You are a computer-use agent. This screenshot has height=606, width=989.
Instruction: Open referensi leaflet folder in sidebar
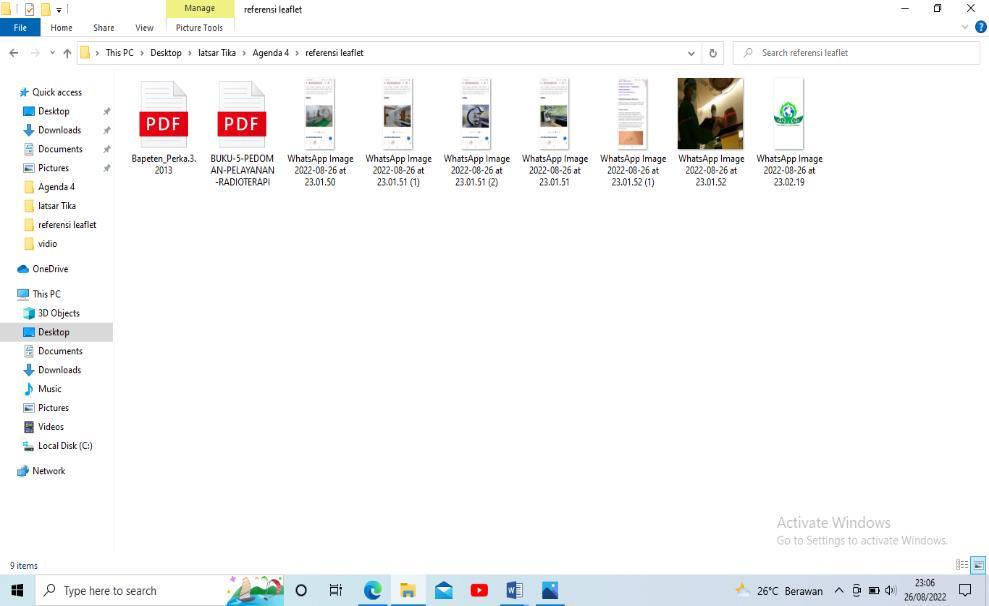(x=67, y=224)
